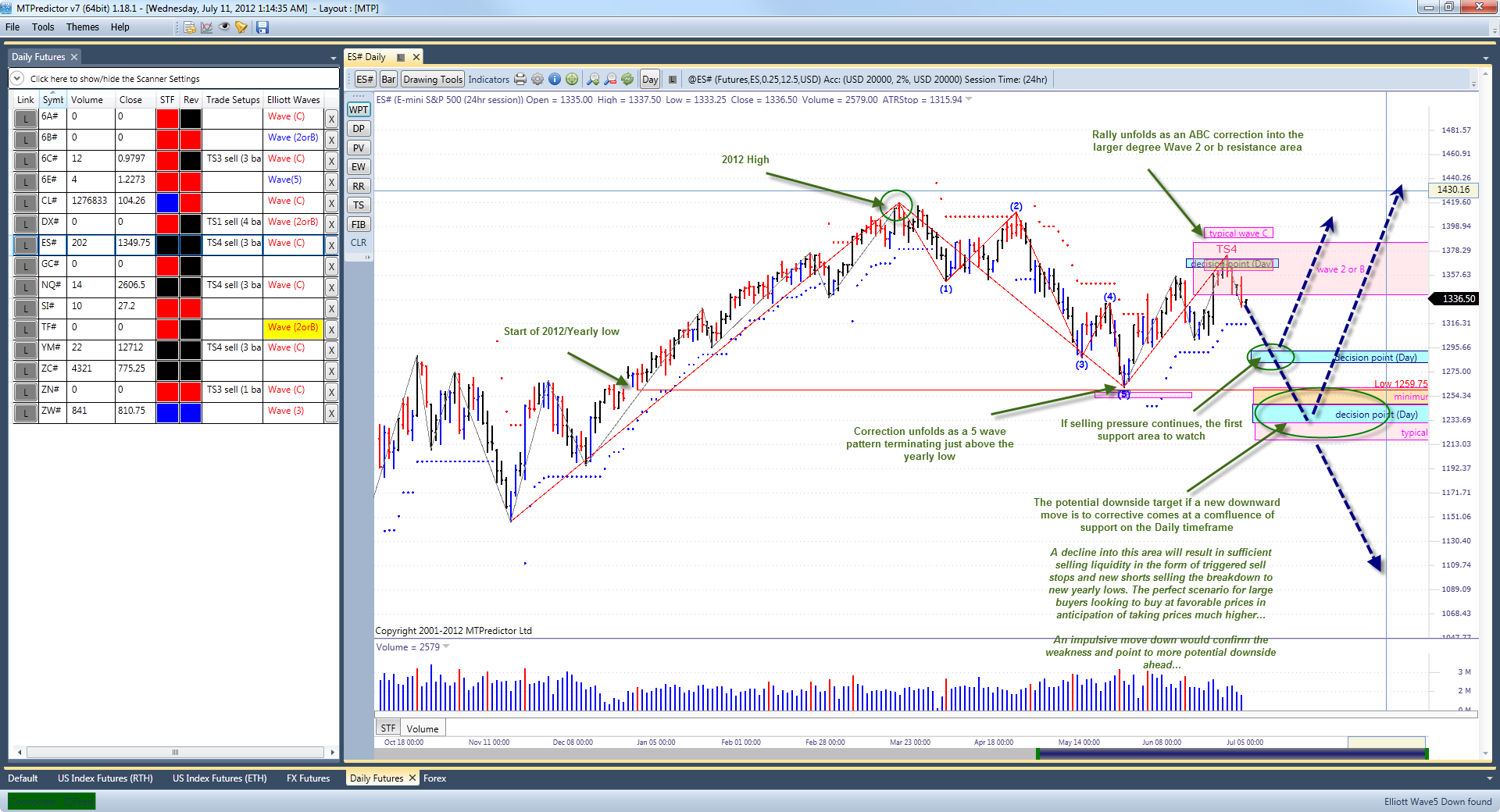Click the blue info icon on chart toolbar
The height and width of the screenshot is (812, 1500).
click(x=555, y=79)
